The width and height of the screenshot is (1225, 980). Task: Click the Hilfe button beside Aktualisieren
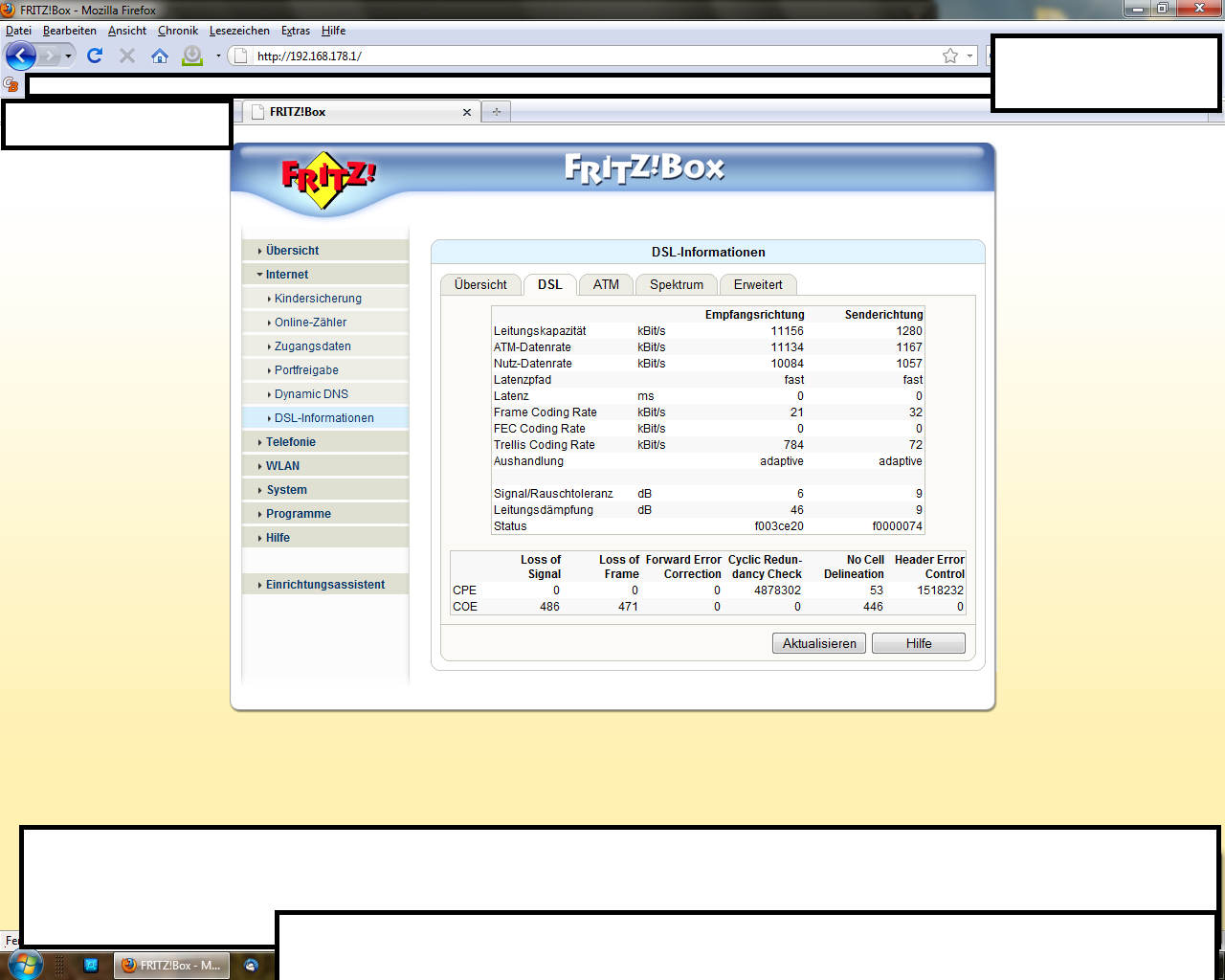[919, 643]
